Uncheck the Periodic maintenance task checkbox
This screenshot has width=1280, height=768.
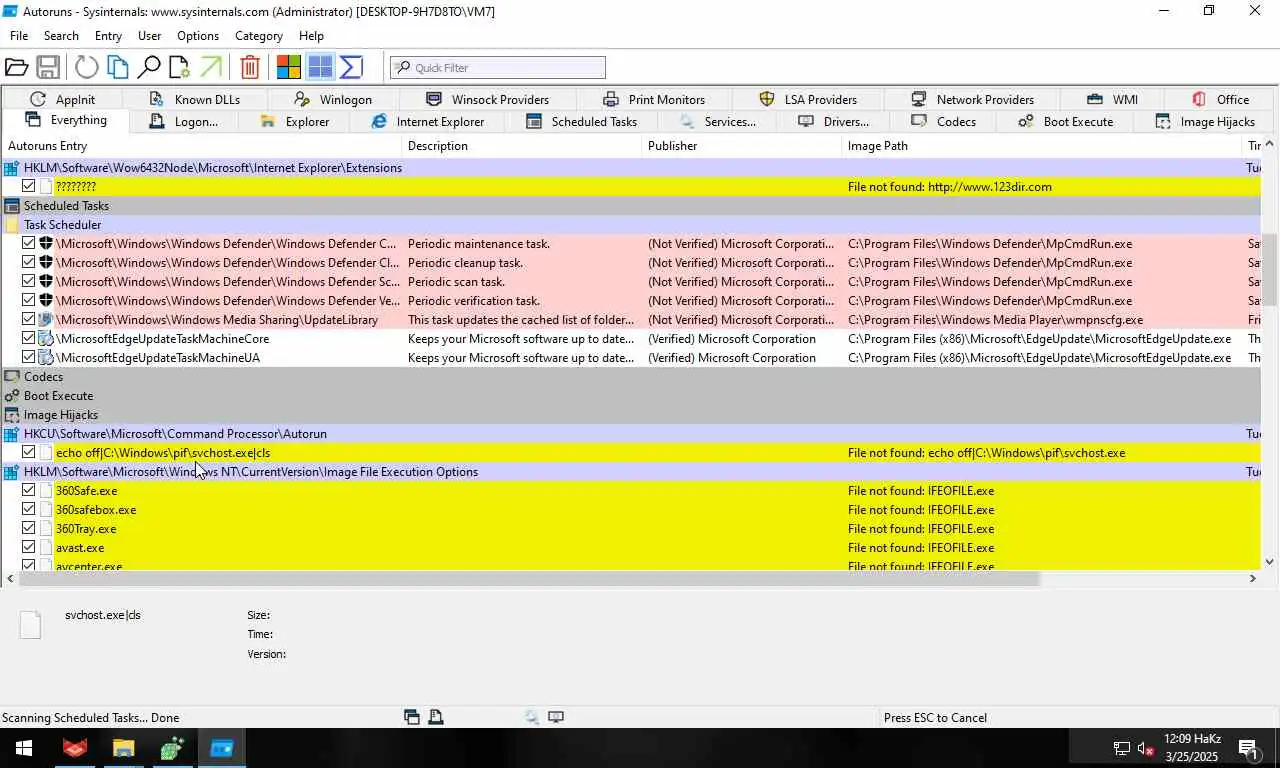[28, 243]
